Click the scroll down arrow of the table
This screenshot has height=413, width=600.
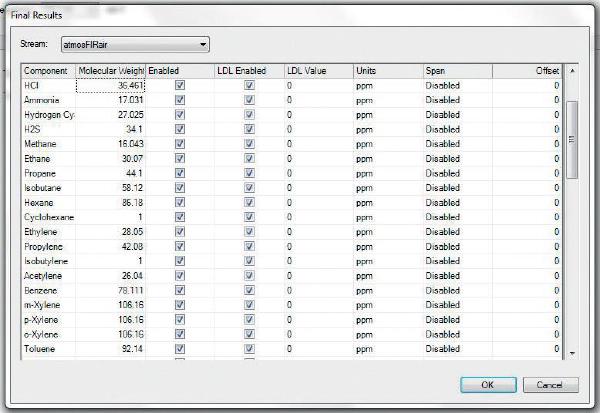pyautogui.click(x=572, y=353)
